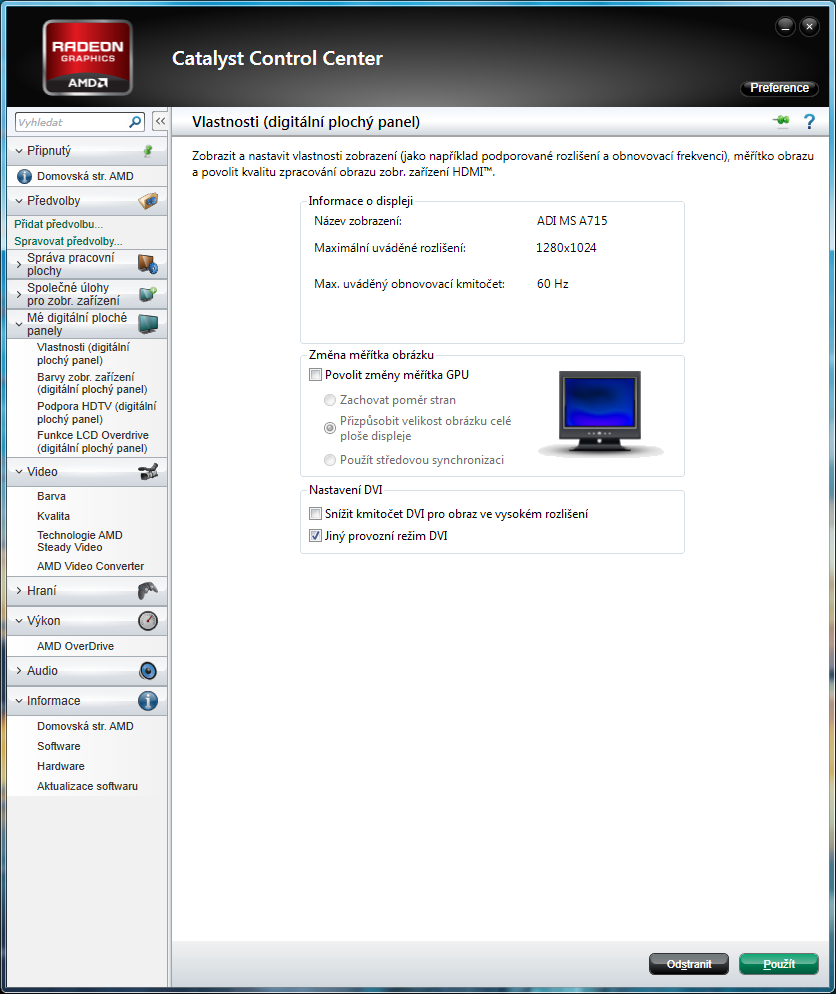Collapse the sidebar with the double-arrow button
The width and height of the screenshot is (837, 994).
point(160,121)
